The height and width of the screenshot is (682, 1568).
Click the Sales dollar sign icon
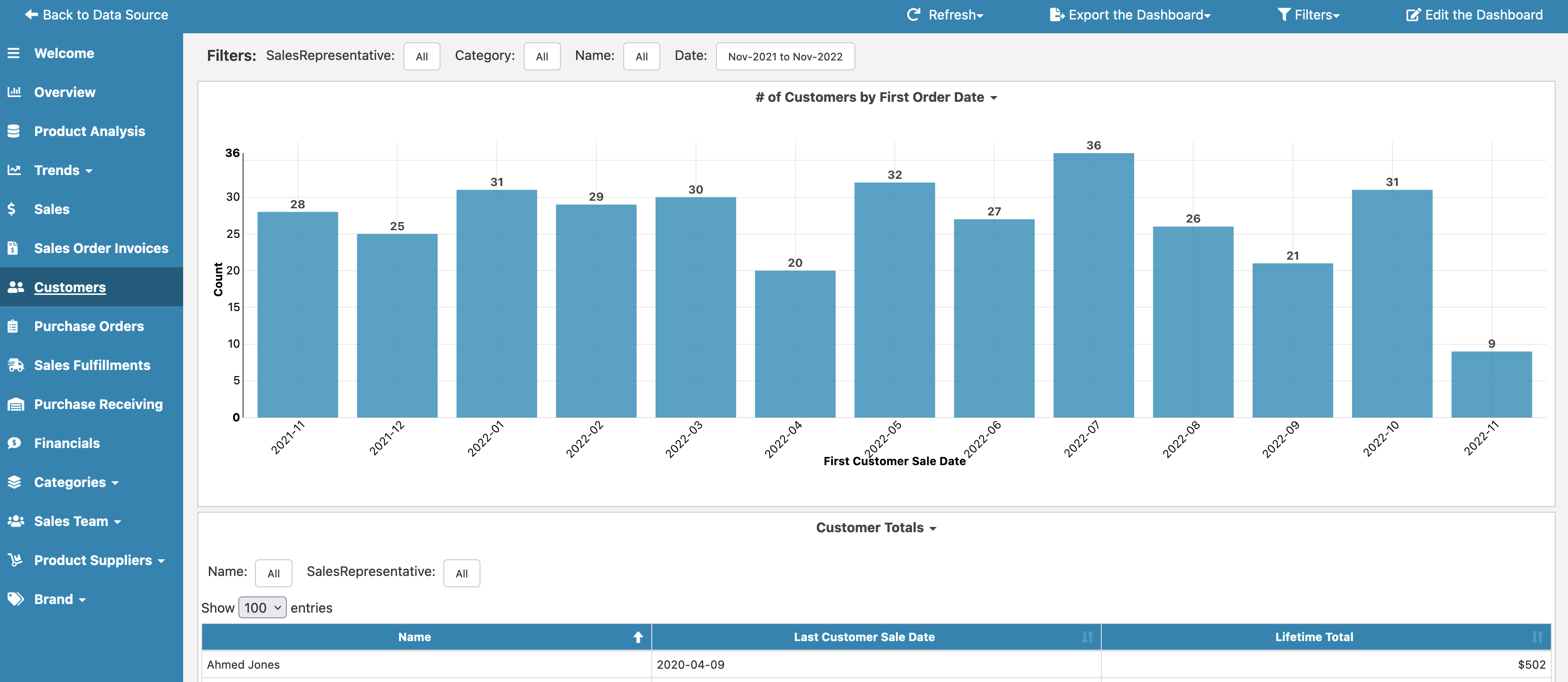click(x=11, y=209)
